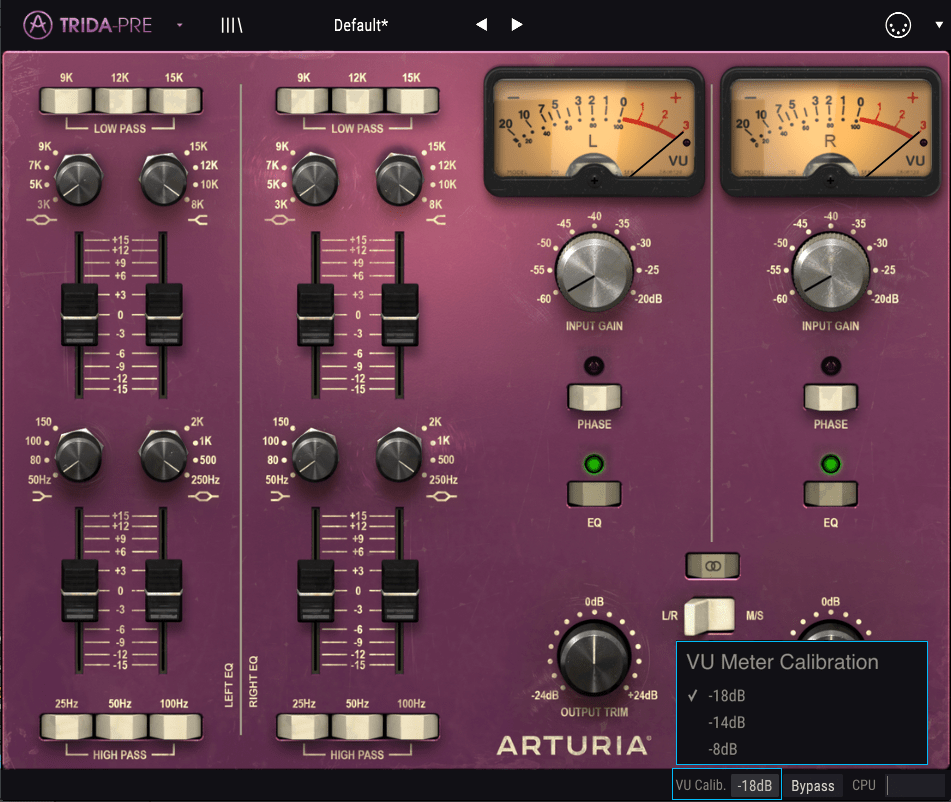Click Left EQ low shelf gain fader
This screenshot has height=802, width=951.
(x=79, y=590)
